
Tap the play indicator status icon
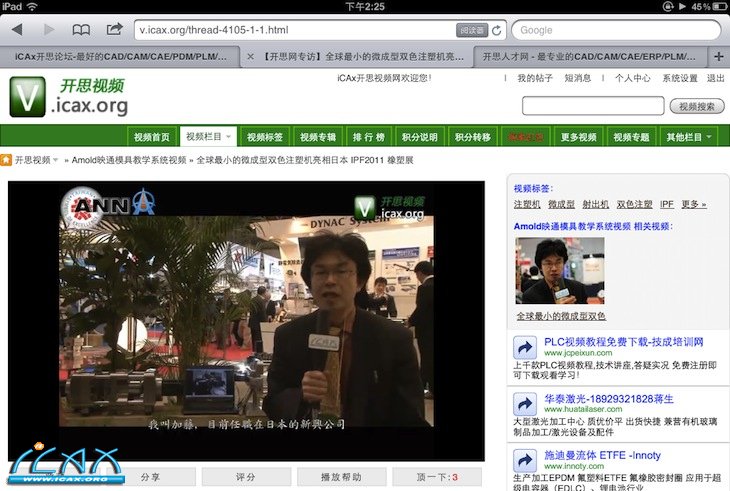(682, 7)
